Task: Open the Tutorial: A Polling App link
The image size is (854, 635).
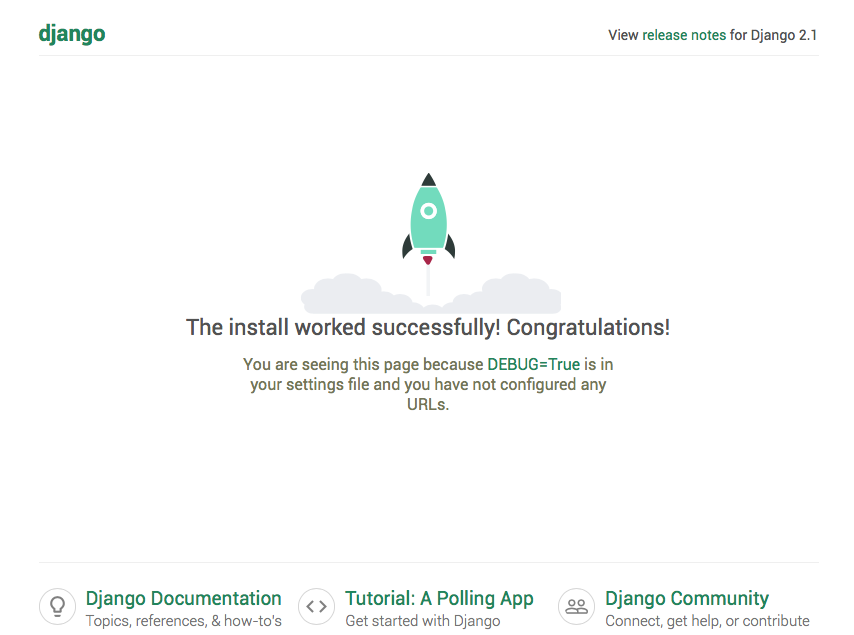Action: pos(439,598)
